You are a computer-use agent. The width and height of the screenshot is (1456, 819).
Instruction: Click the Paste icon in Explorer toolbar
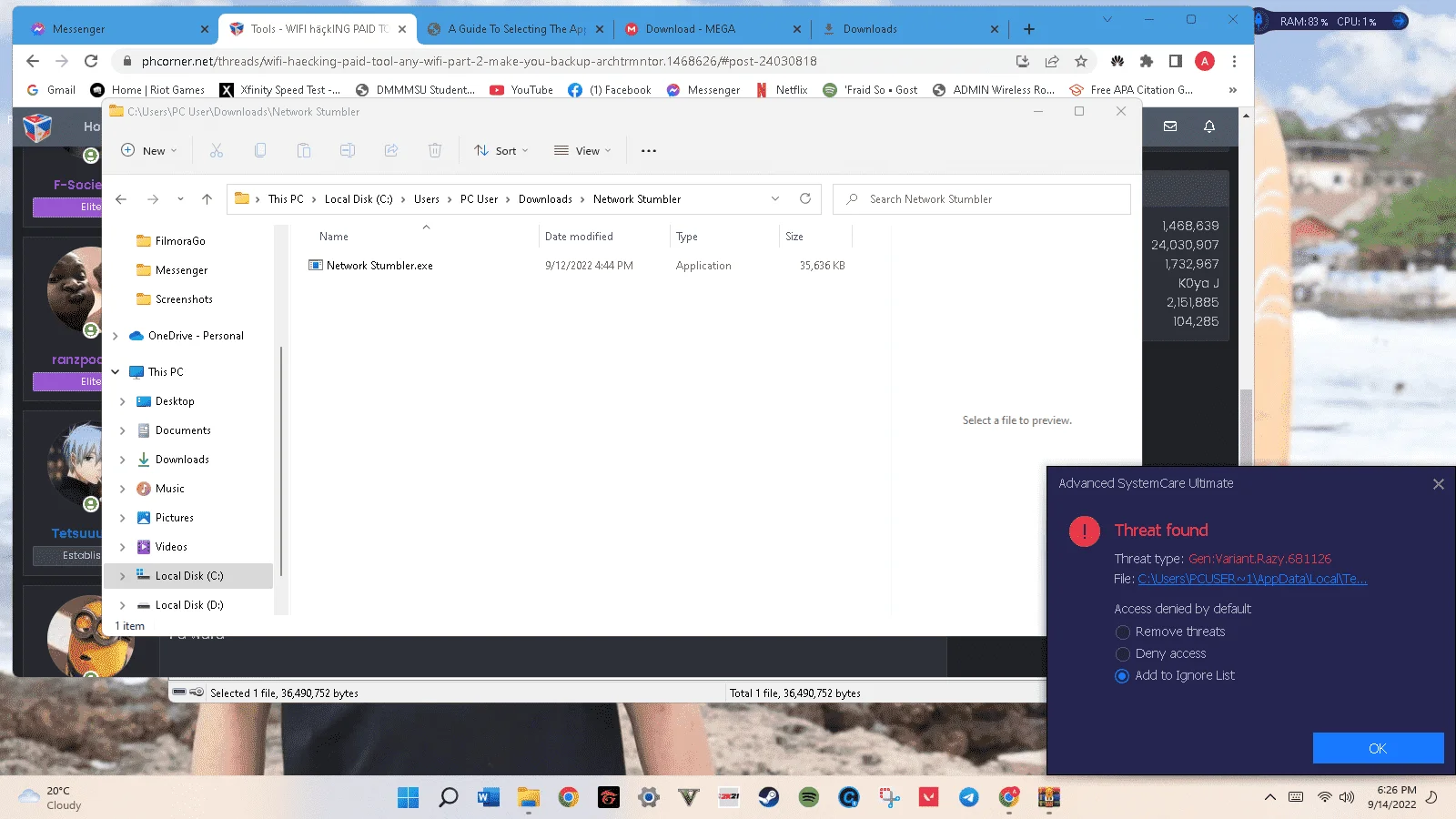(x=304, y=151)
